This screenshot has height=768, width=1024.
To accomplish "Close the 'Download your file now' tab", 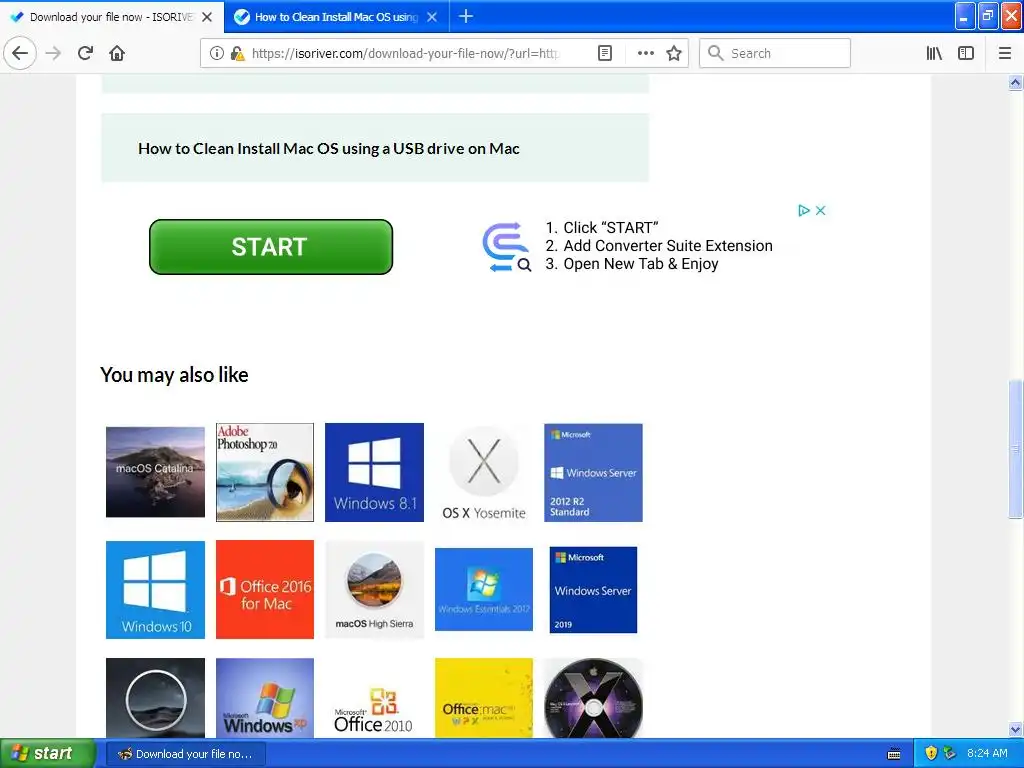I will pos(207,17).
